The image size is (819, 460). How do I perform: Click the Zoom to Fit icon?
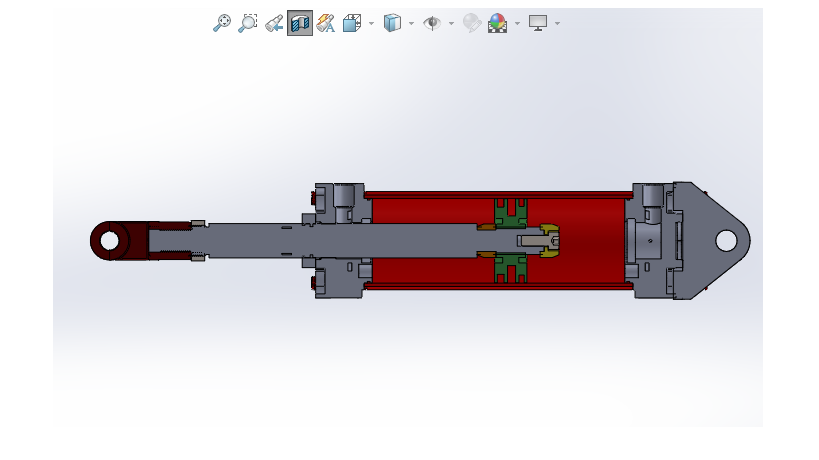(x=222, y=23)
